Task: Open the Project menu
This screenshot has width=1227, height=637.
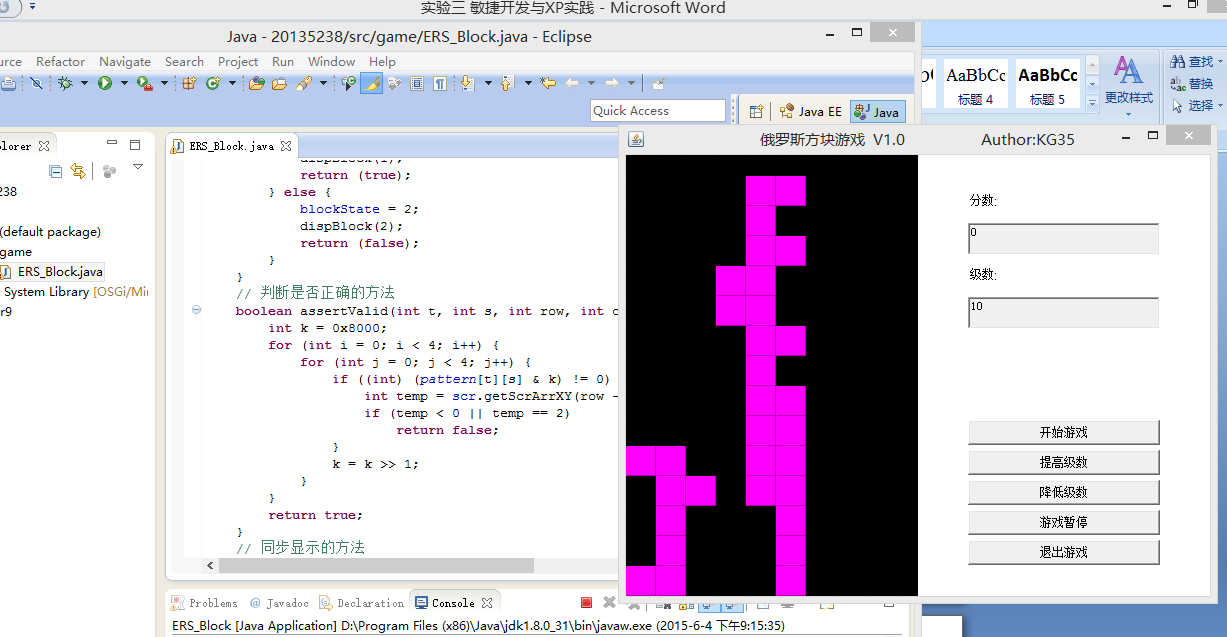Action: coord(238,62)
